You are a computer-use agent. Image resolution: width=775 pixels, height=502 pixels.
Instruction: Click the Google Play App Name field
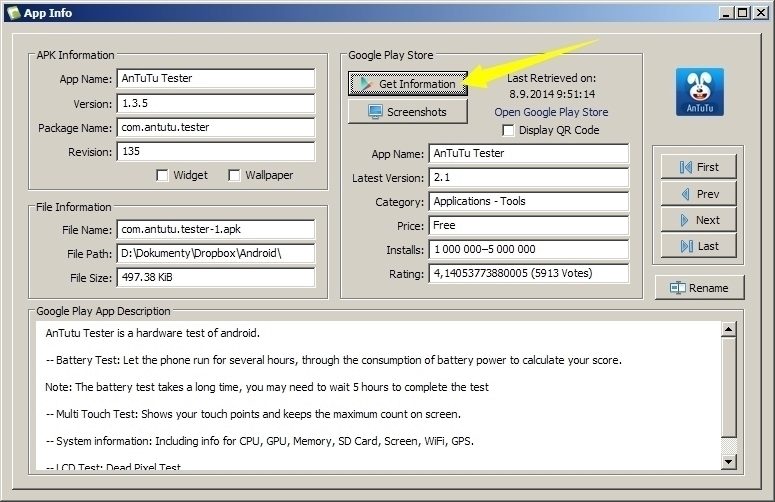coord(529,154)
